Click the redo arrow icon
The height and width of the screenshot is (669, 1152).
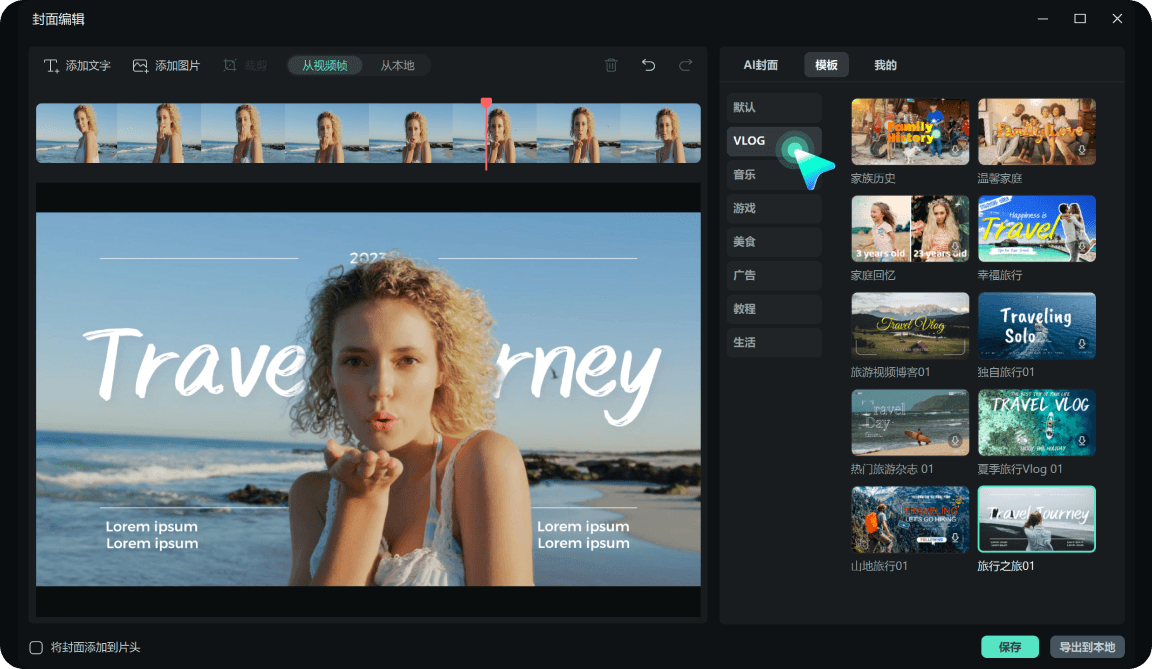coord(685,65)
